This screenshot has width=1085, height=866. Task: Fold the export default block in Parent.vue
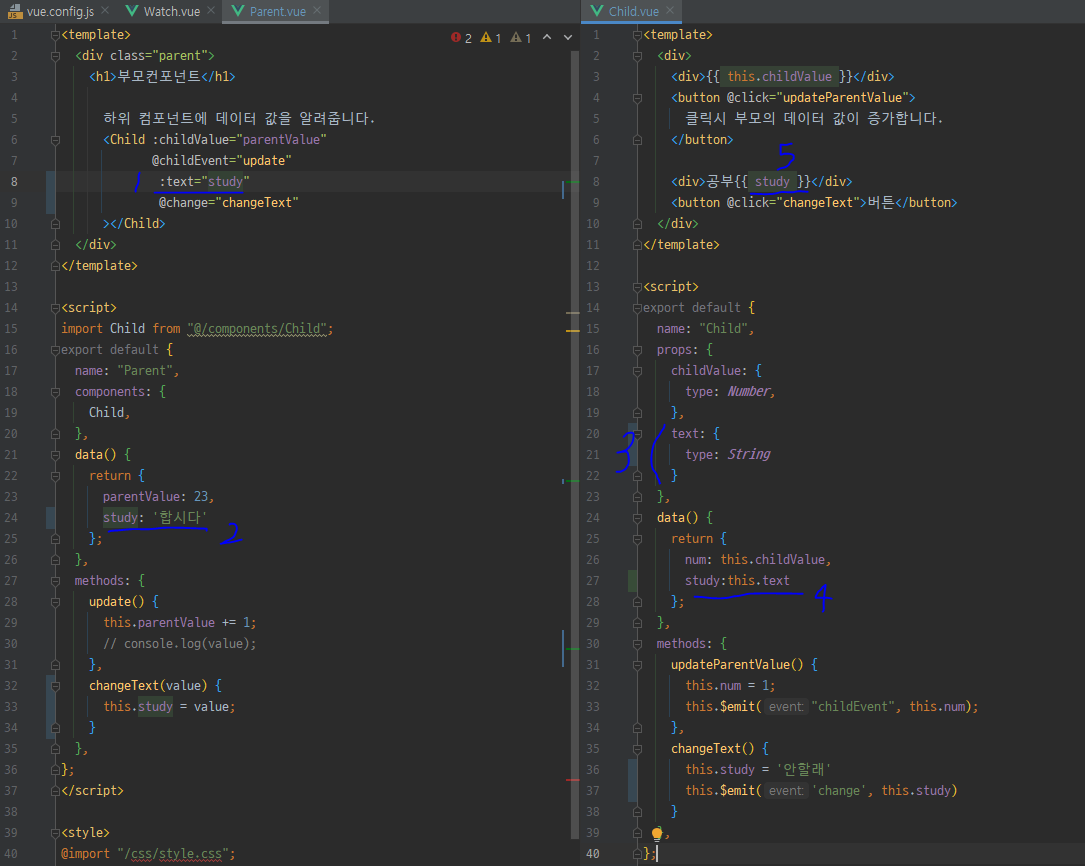[x=55, y=350]
